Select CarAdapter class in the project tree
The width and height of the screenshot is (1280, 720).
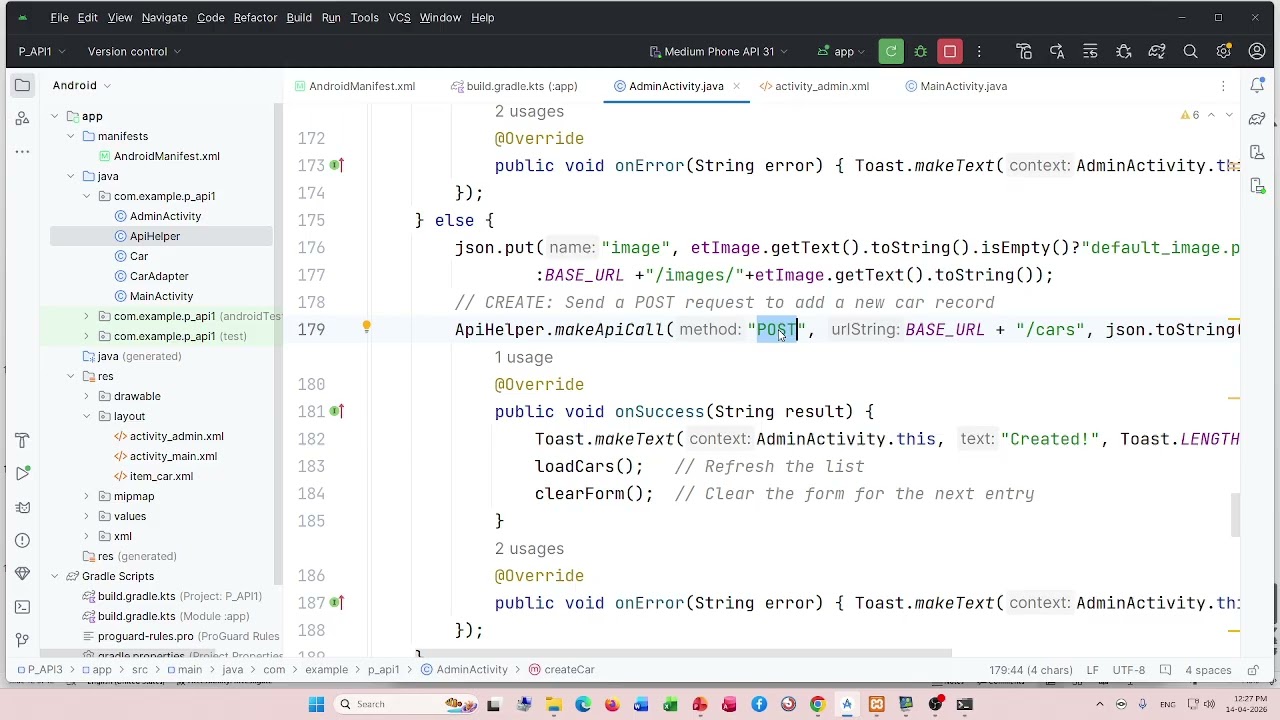coord(159,276)
